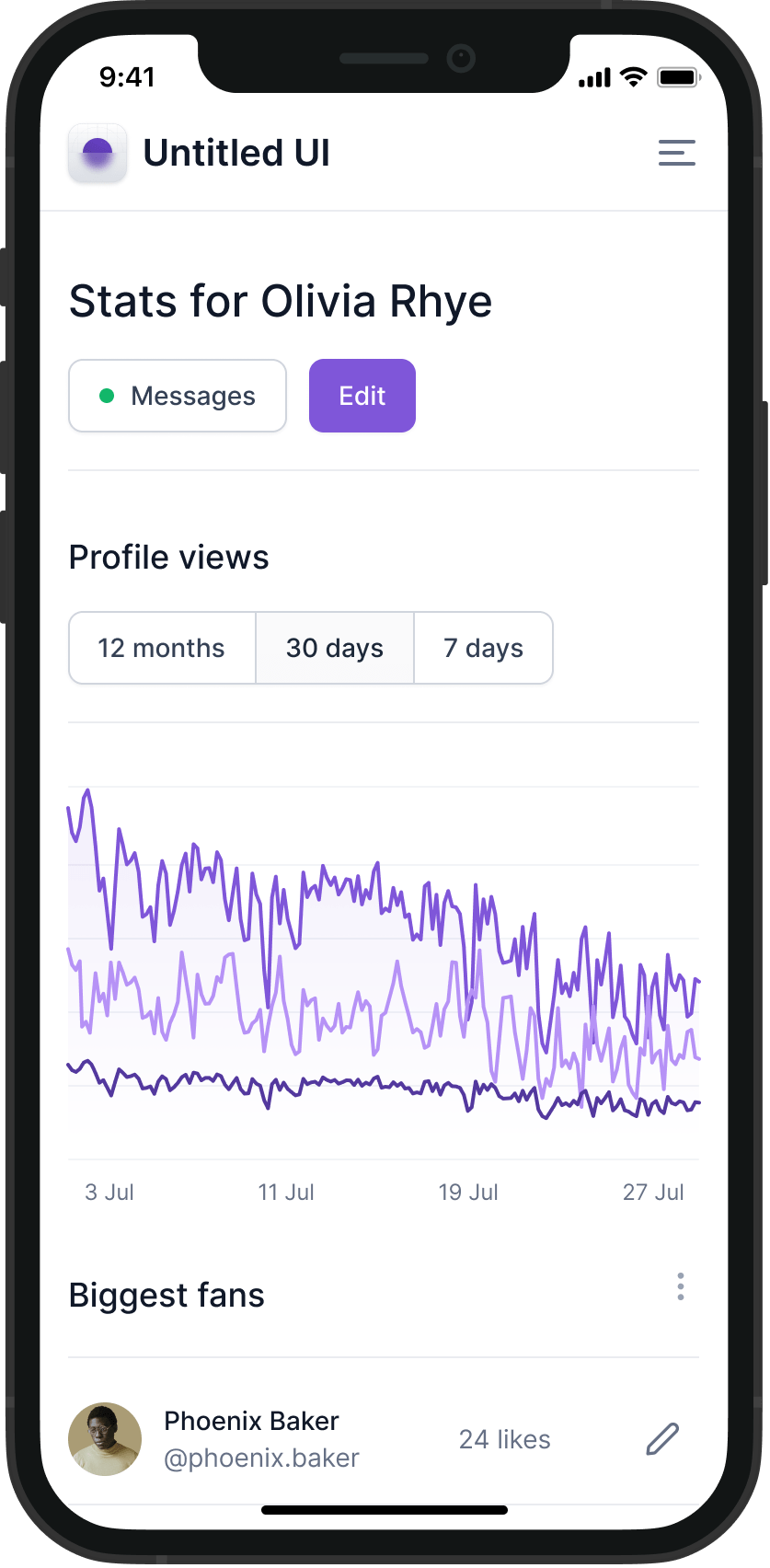
Task: Tap the Untitled UI title text
Action: click(236, 153)
